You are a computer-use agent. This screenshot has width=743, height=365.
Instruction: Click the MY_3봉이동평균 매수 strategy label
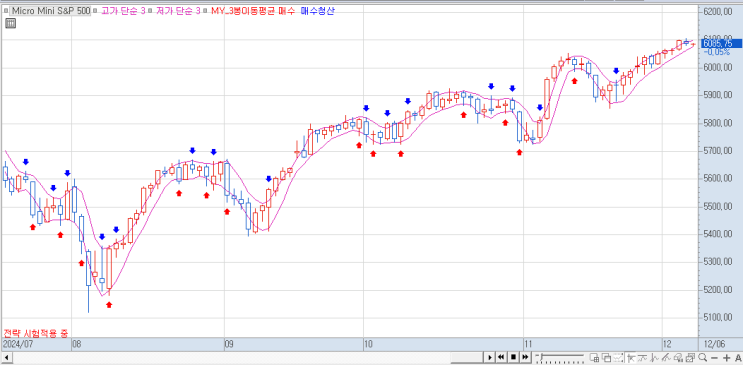tap(253, 10)
